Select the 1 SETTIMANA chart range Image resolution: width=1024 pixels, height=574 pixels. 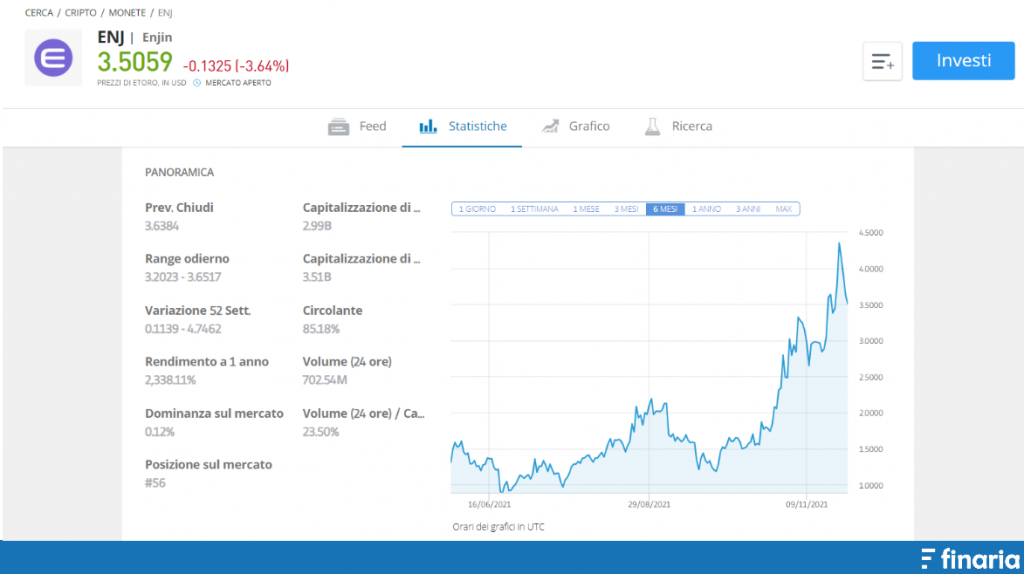534,209
